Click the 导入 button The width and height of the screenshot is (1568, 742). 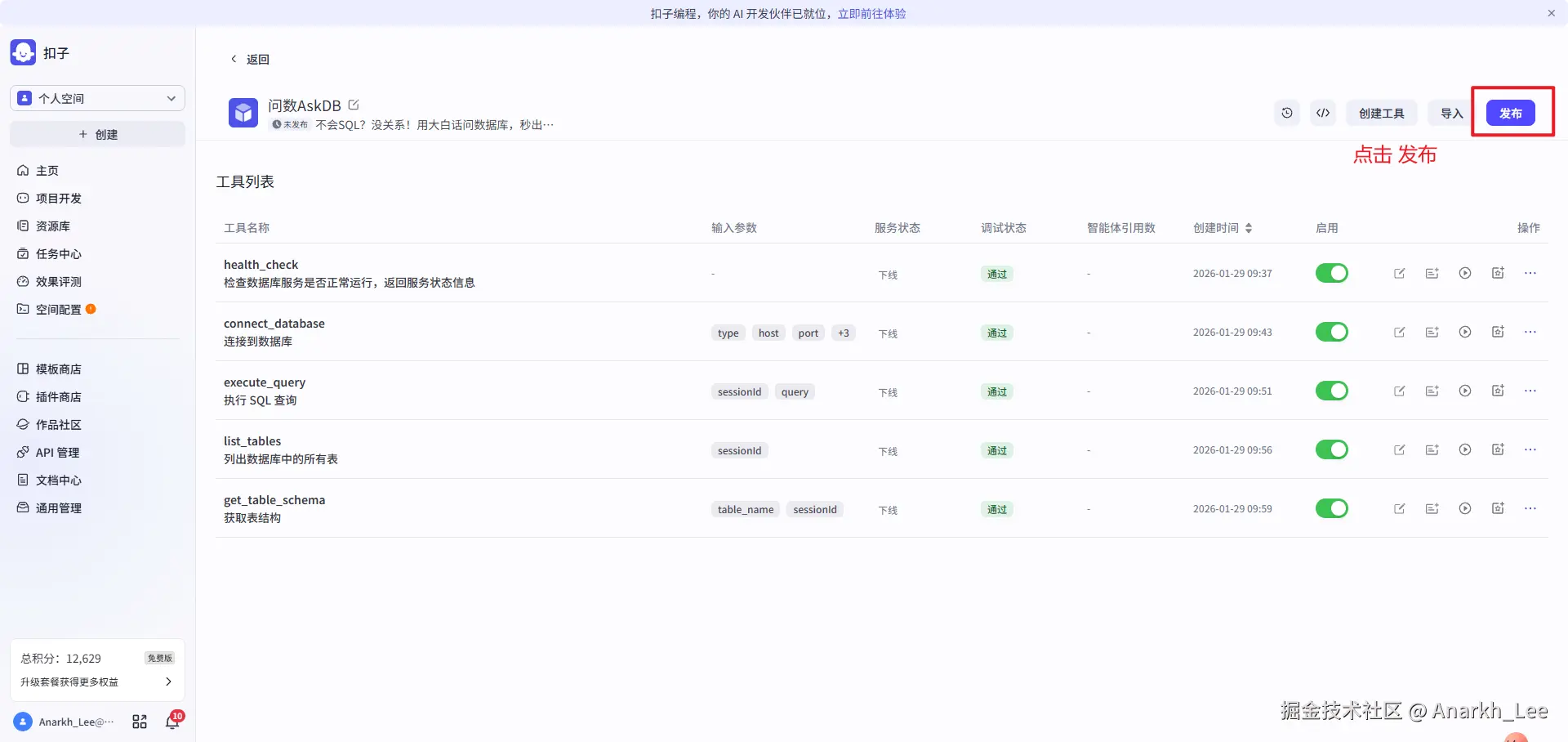click(x=1451, y=113)
